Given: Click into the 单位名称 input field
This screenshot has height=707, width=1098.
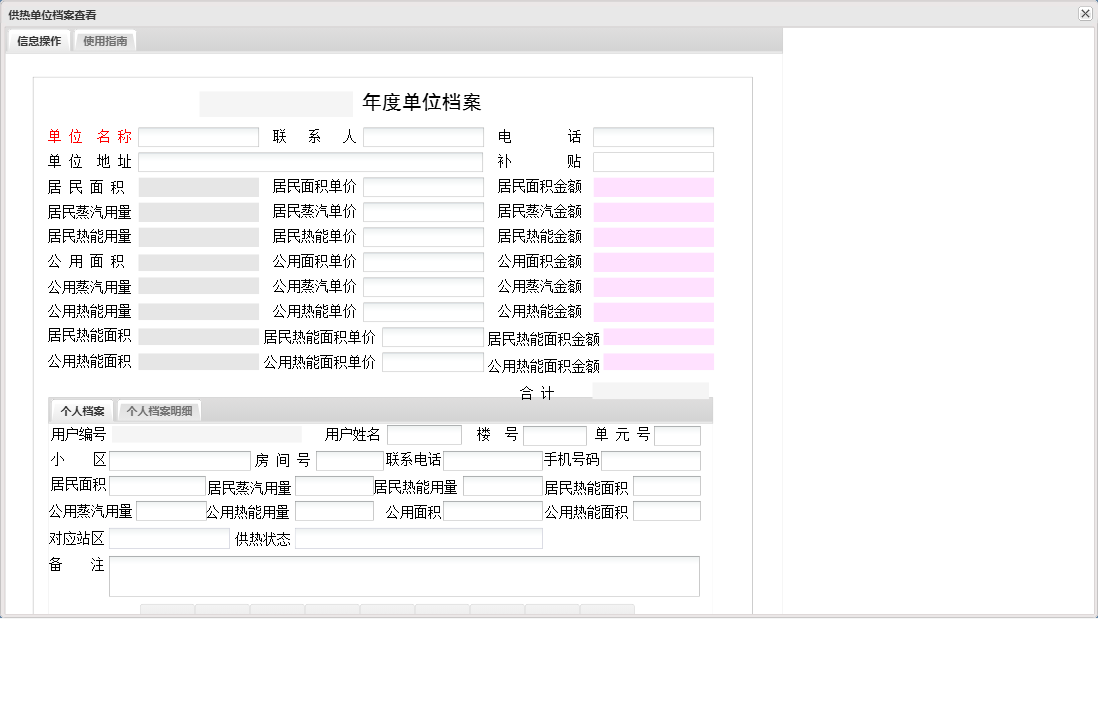Looking at the screenshot, I should pyautogui.click(x=198, y=136).
